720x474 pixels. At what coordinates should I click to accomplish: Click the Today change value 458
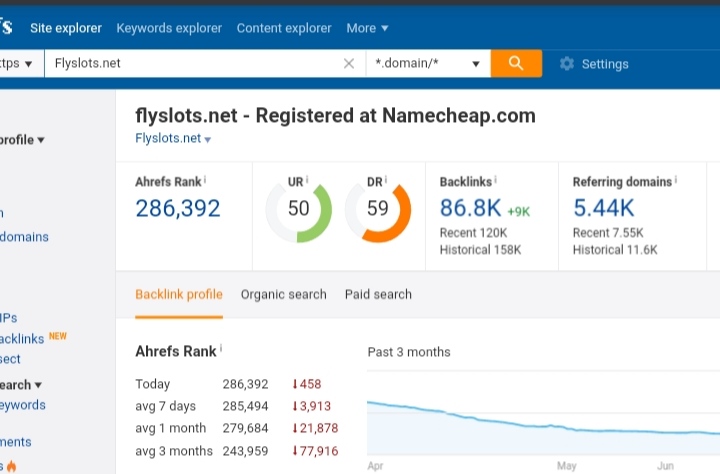click(307, 384)
